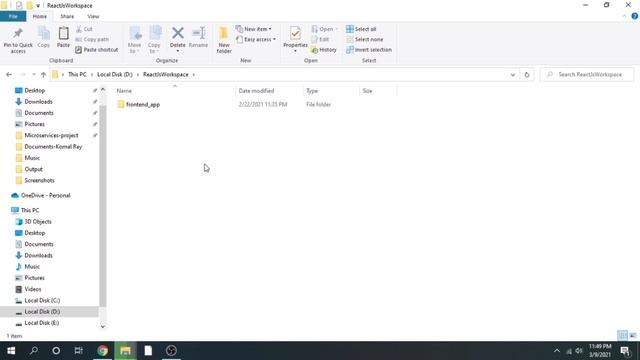The width and height of the screenshot is (640, 360).
Task: Select OneDrive - Personal in the sidebar
Action: tap(45, 196)
